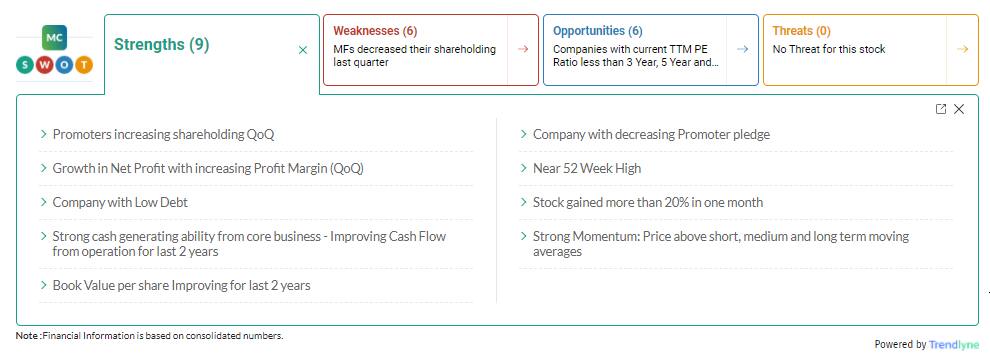This screenshot has height=363, width=990.
Task: Click the orange T circle icon
Action: [x=84, y=64]
